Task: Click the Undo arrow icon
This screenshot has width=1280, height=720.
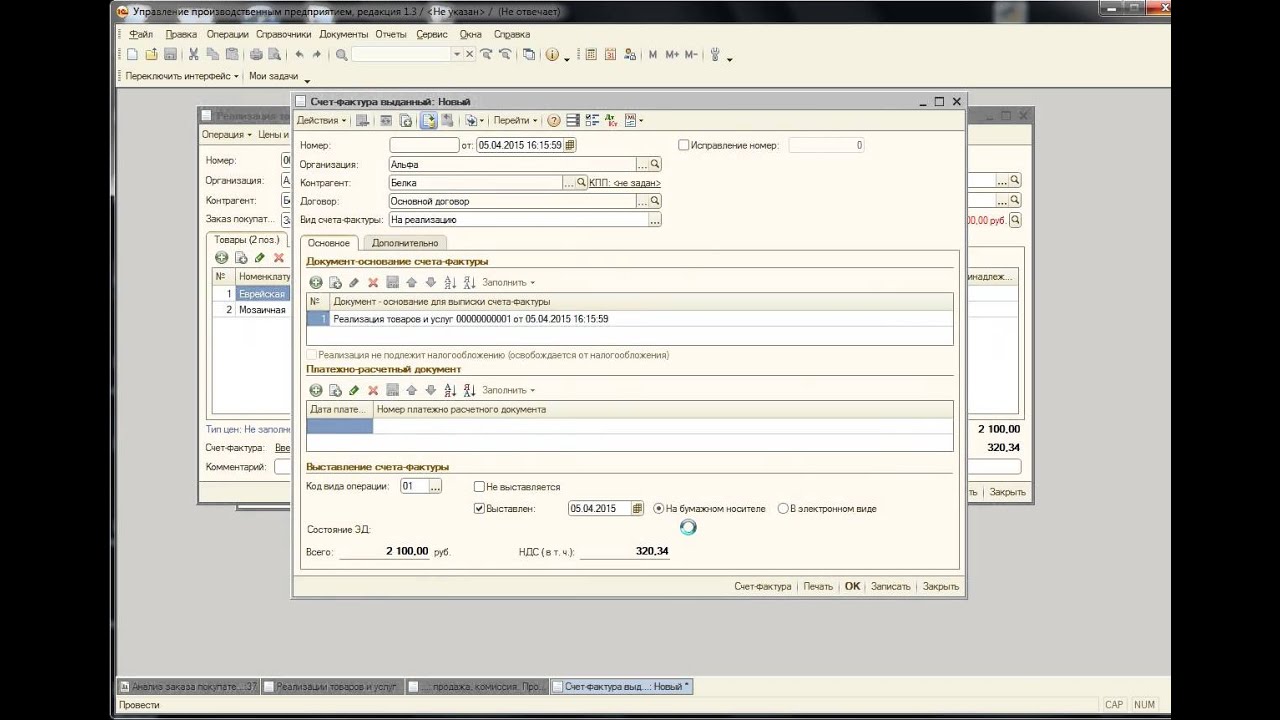Action: (299, 54)
